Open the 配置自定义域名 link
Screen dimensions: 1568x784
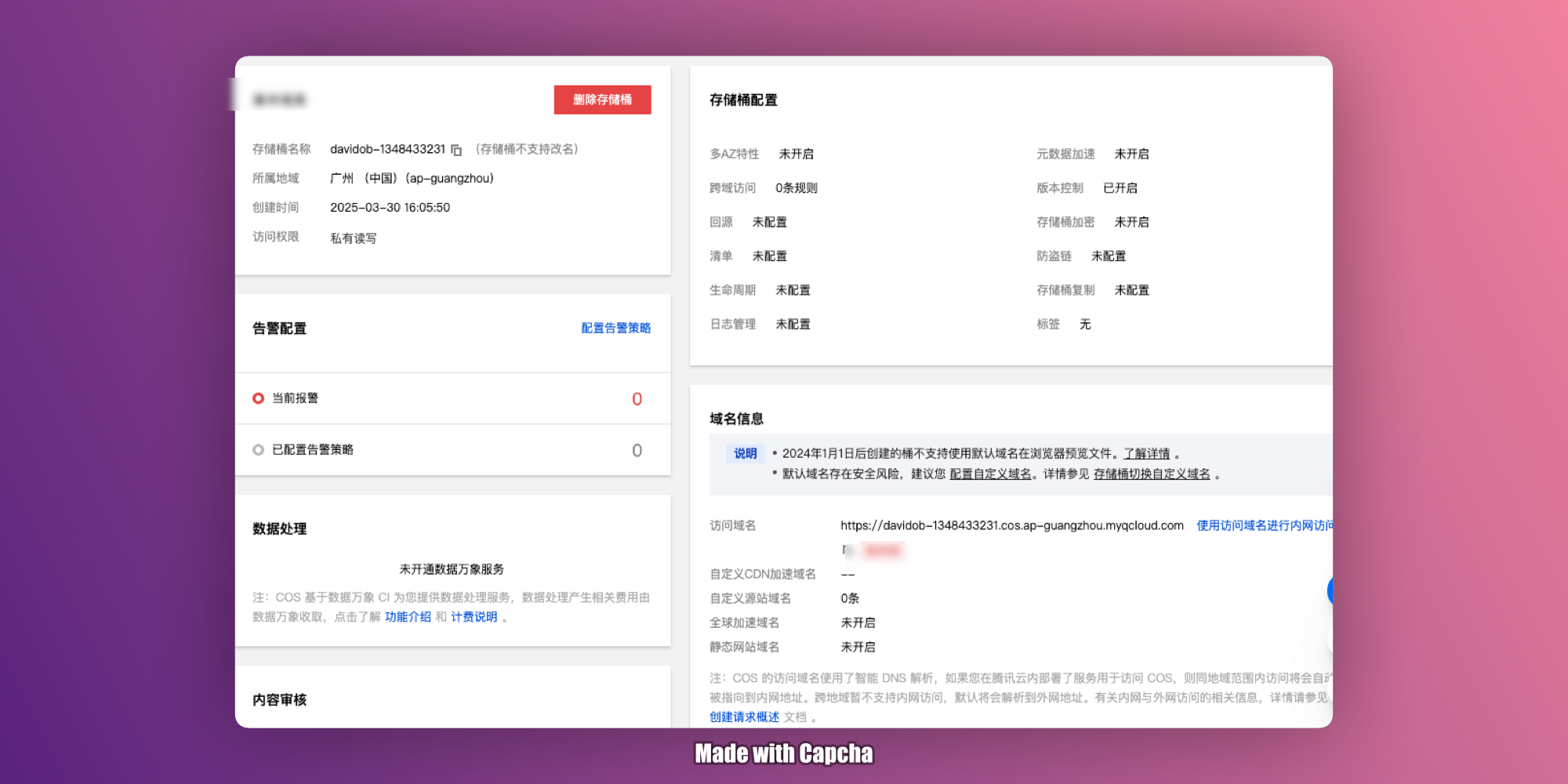coord(990,474)
